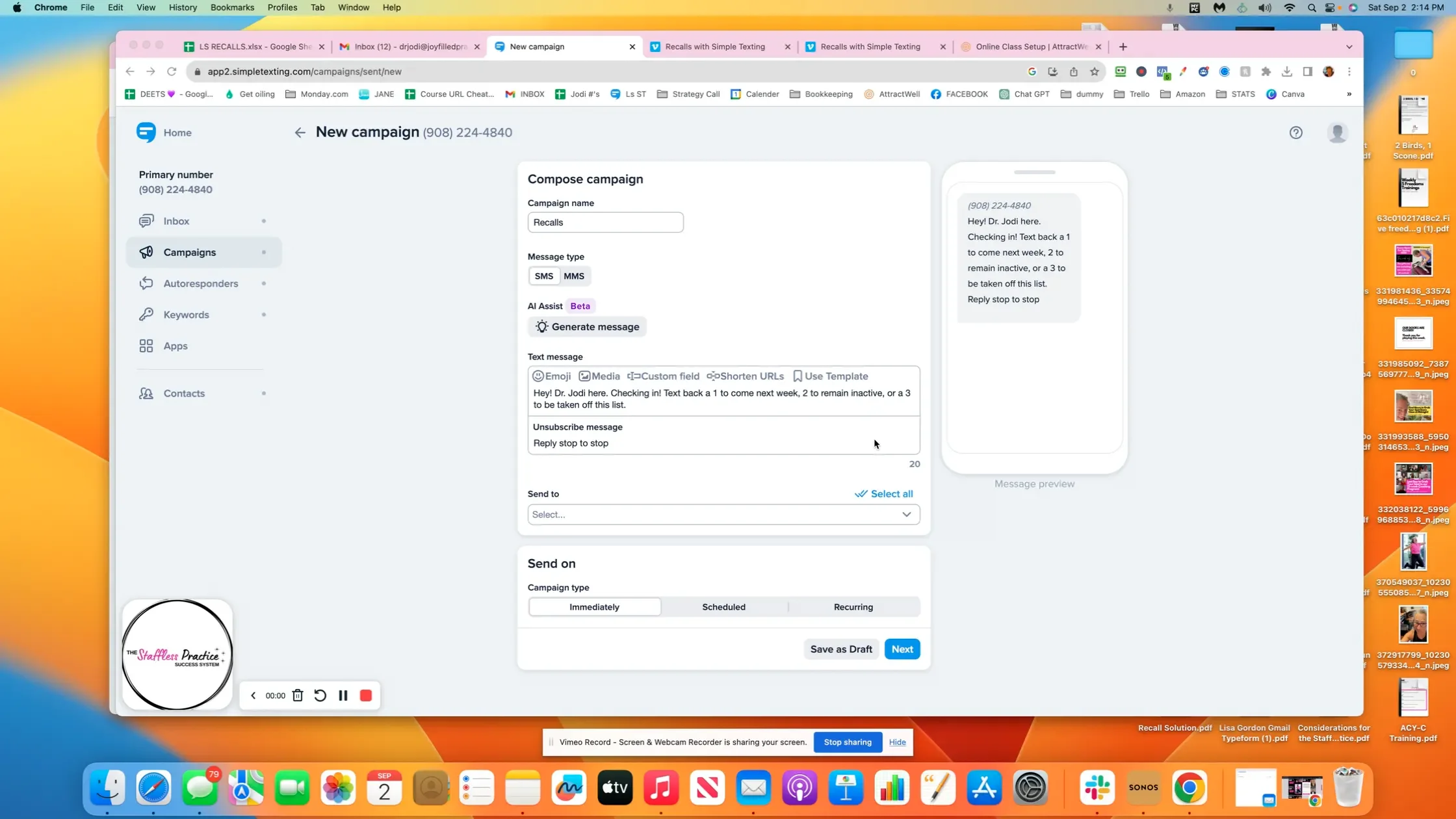This screenshot has height=819, width=1456.
Task: Open Chrome three-dot menu
Action: click(1349, 71)
